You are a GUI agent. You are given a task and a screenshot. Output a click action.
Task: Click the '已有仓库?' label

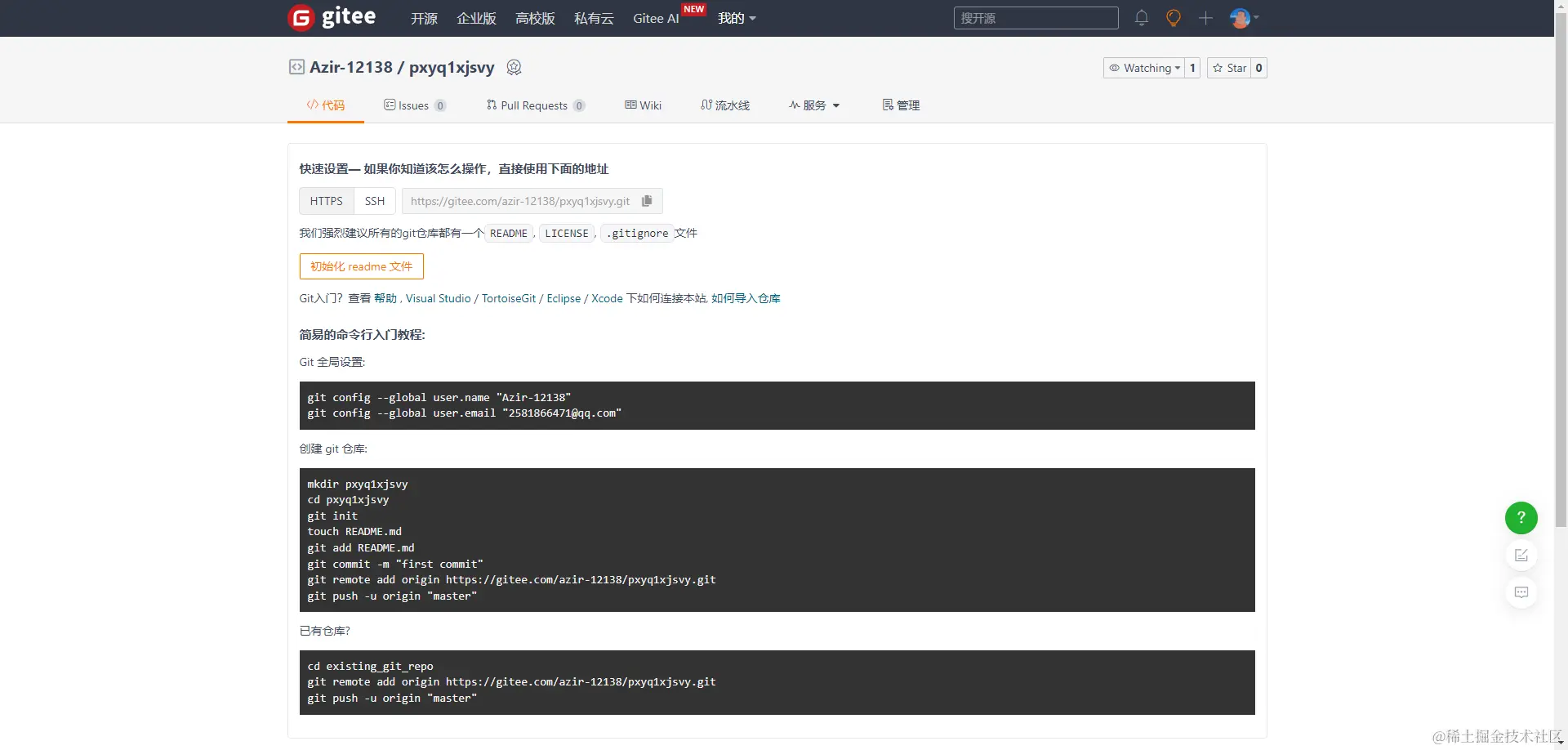tap(324, 631)
